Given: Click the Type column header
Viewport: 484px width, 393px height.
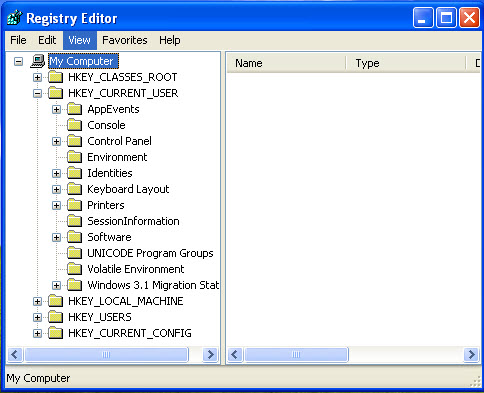Looking at the screenshot, I should tap(406, 63).
